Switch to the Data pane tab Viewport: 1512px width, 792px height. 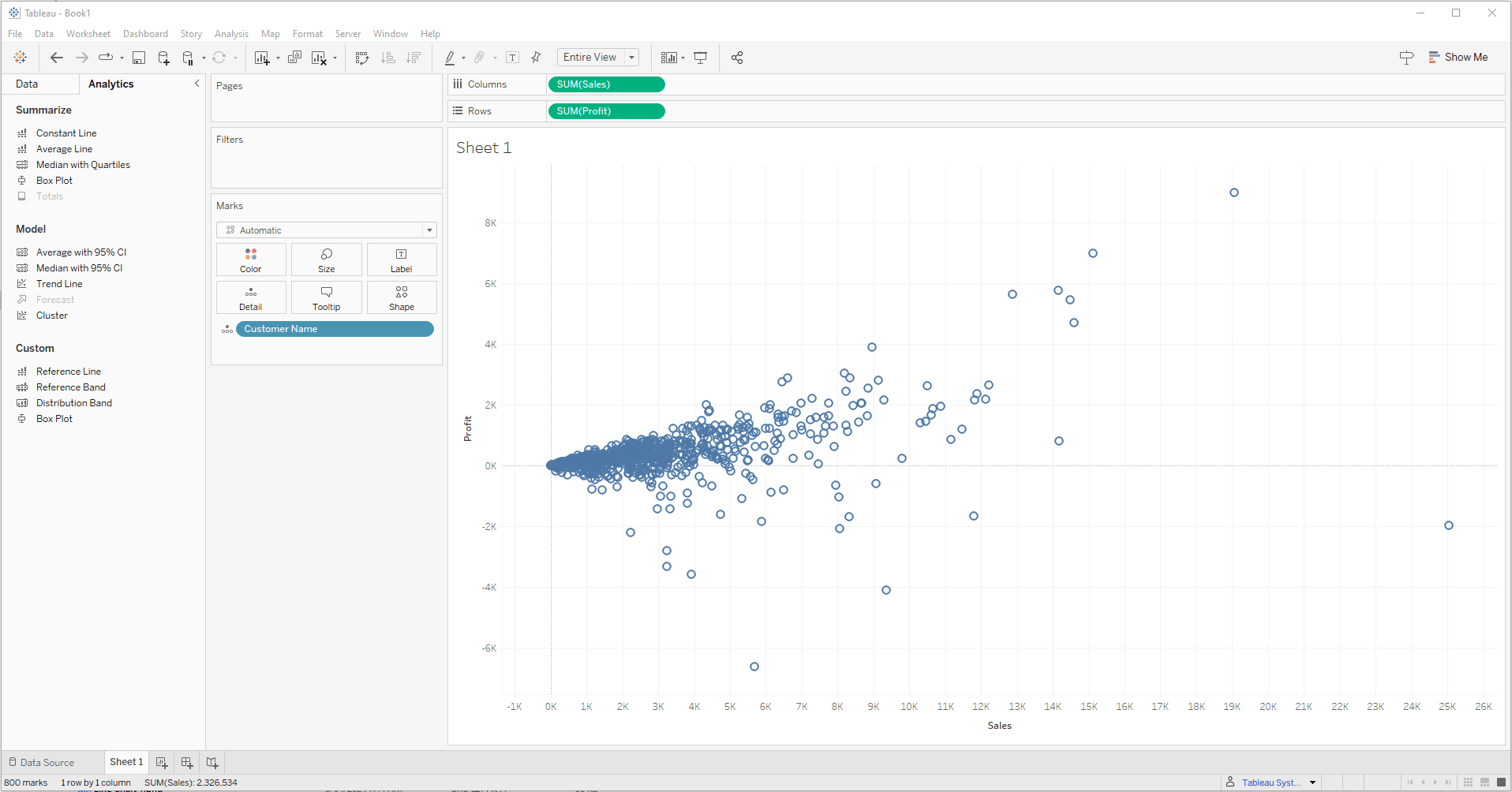[27, 84]
